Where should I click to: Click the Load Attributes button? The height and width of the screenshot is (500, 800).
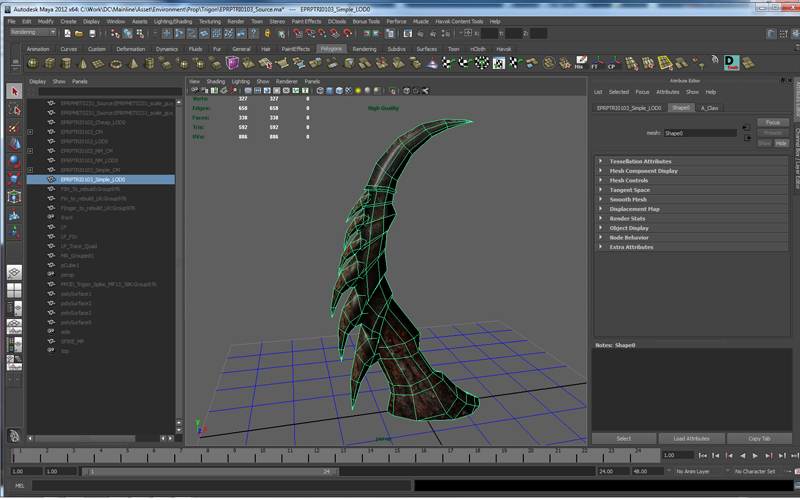coord(691,439)
